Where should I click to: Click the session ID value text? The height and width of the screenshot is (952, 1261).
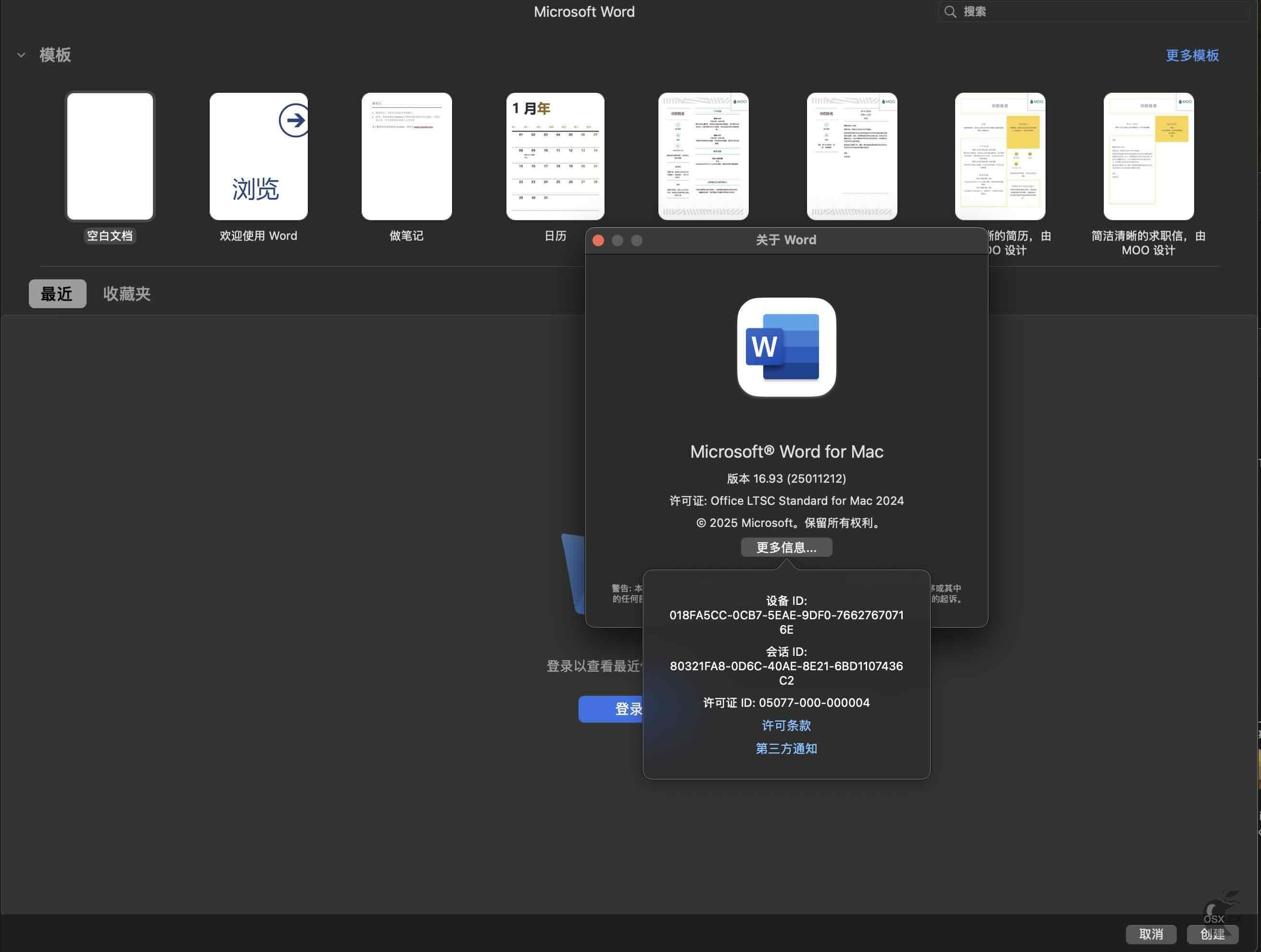coord(786,673)
